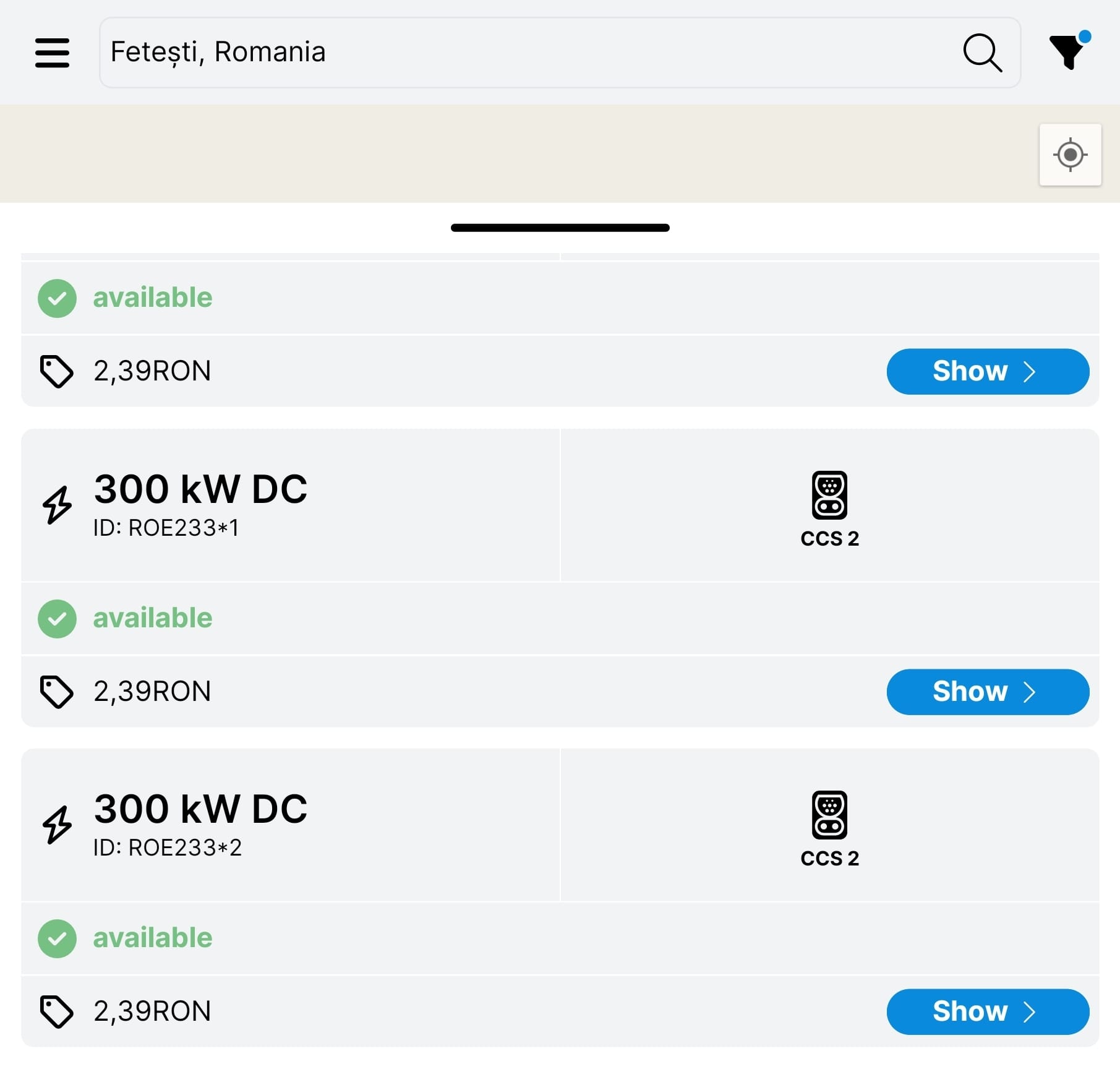Click available checkmark for ROE233*2

pyautogui.click(x=57, y=938)
